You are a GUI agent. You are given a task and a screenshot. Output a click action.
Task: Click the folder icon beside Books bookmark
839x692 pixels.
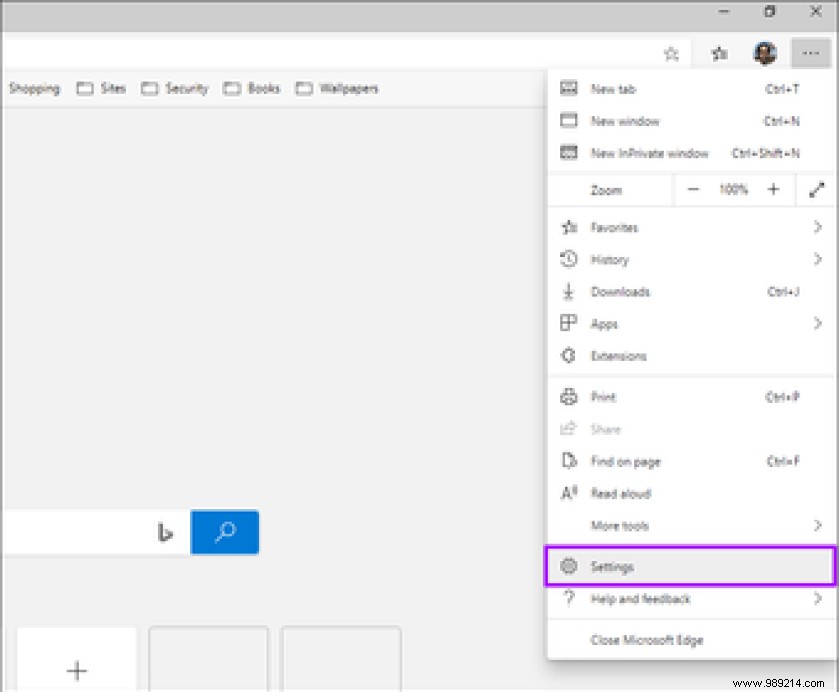(232, 88)
